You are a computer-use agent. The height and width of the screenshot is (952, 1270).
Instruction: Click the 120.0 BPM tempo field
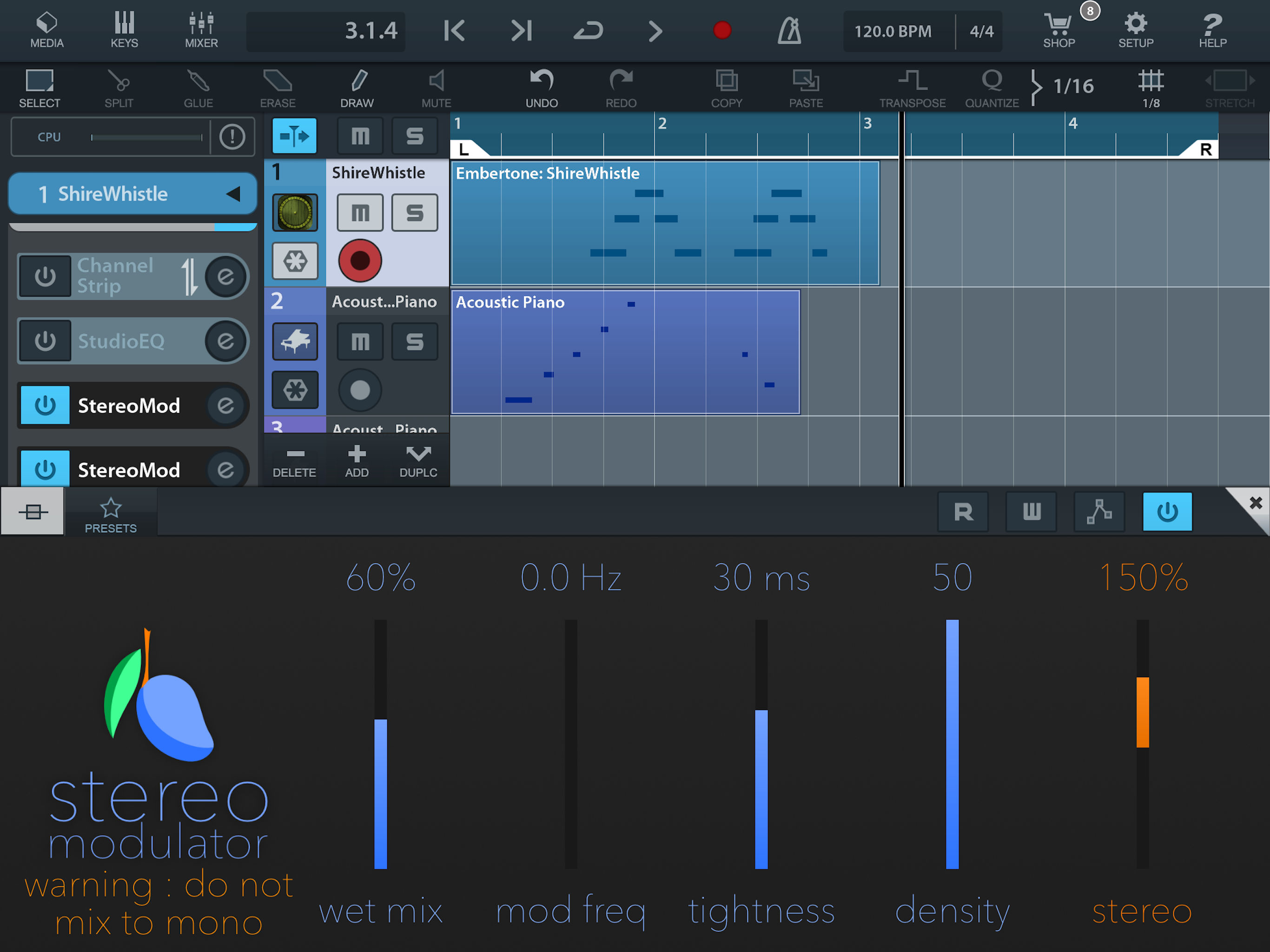click(893, 32)
